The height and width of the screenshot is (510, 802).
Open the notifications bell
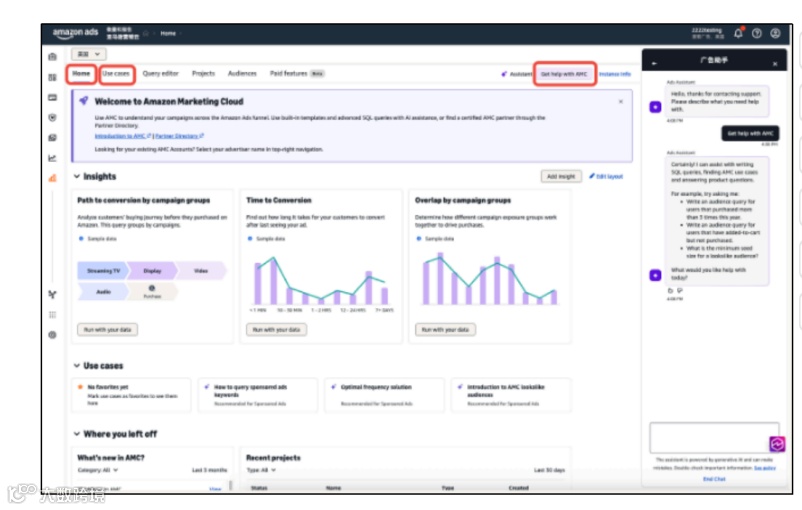(738, 34)
